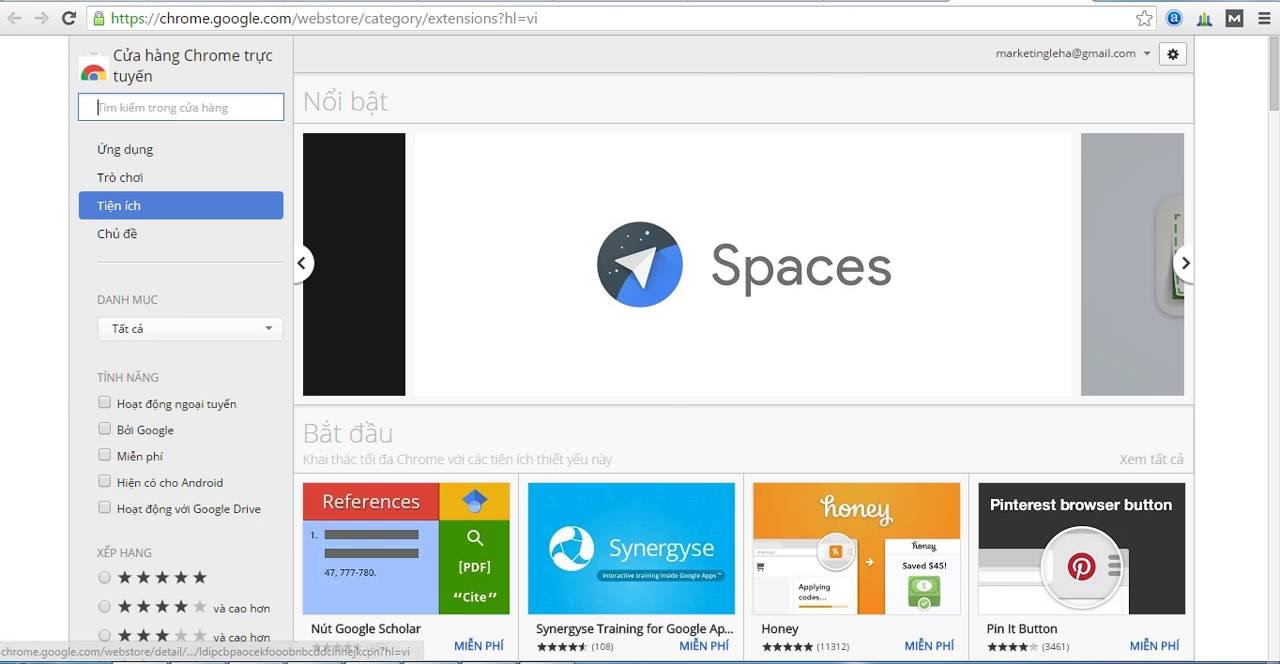The width and height of the screenshot is (1280, 664).
Task: Click the Honey extension title
Action: pos(780,629)
